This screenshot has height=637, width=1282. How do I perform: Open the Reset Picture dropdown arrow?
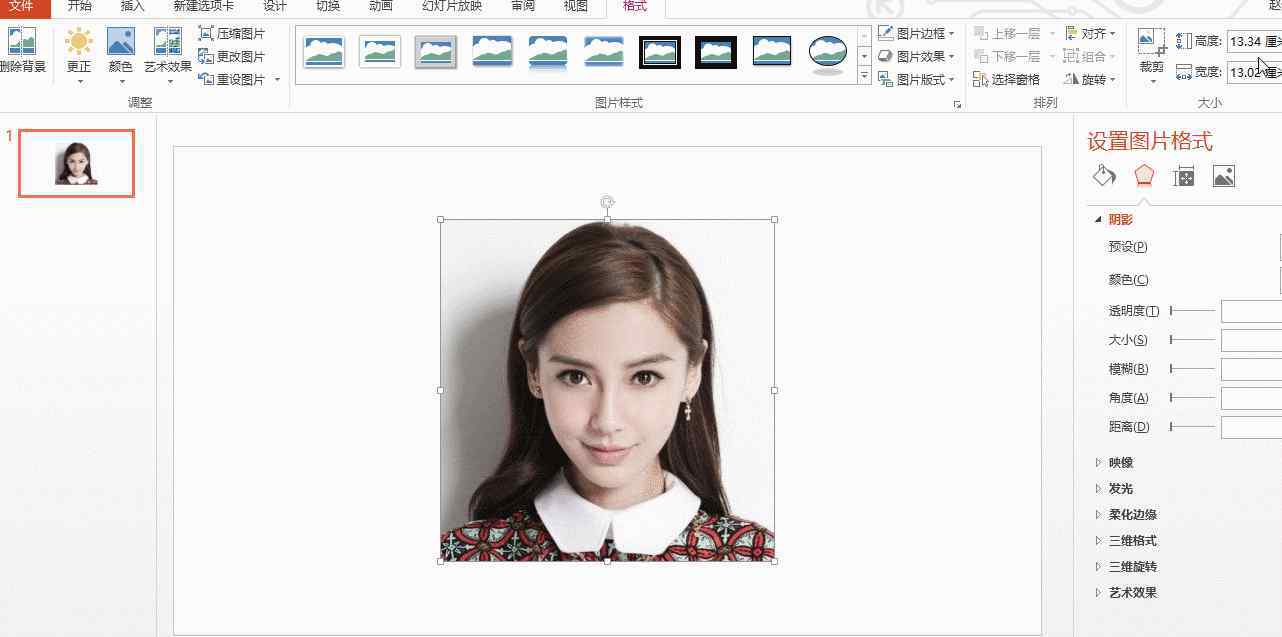point(277,80)
